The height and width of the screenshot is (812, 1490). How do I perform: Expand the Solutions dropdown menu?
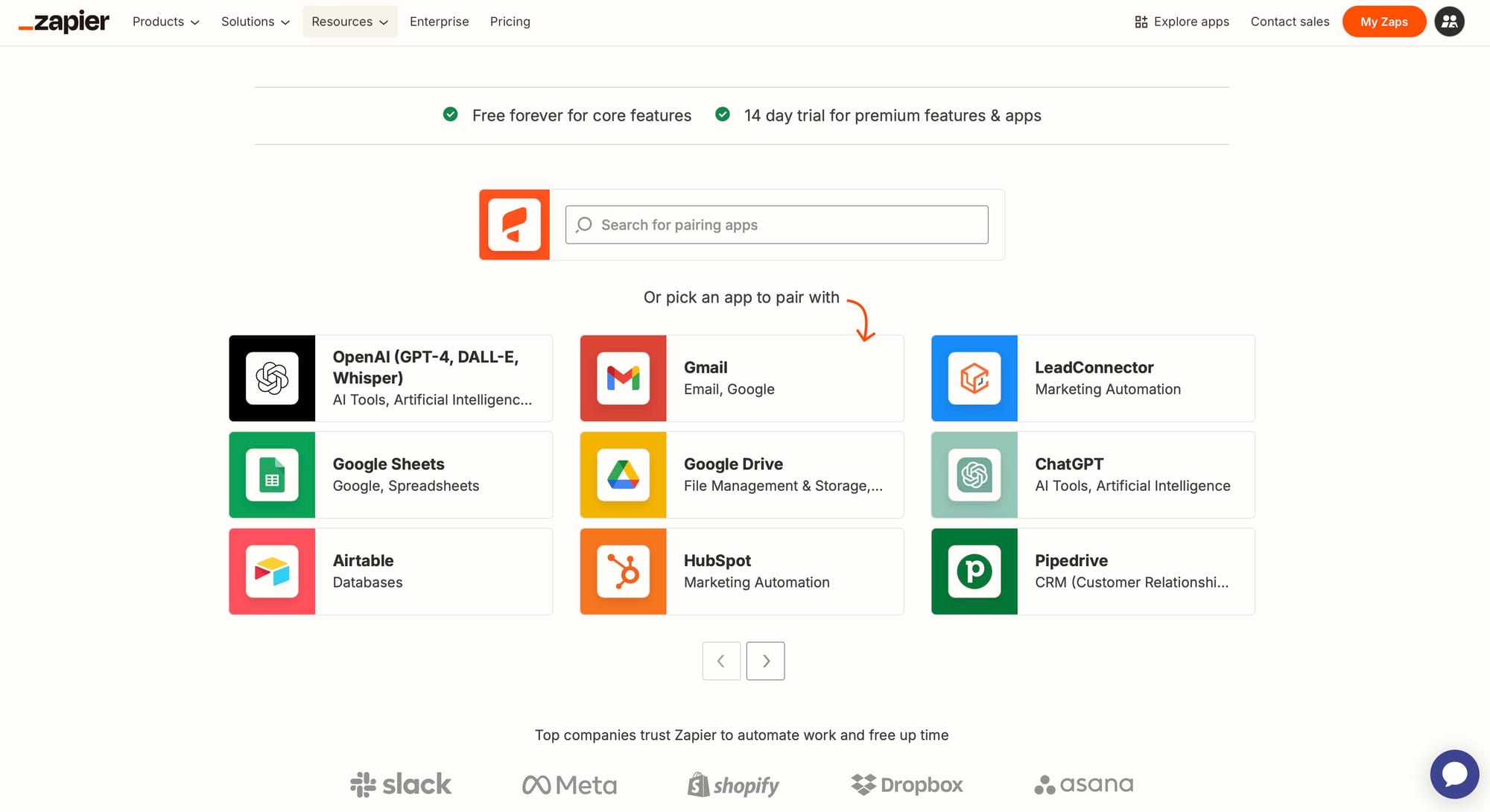coord(255,22)
